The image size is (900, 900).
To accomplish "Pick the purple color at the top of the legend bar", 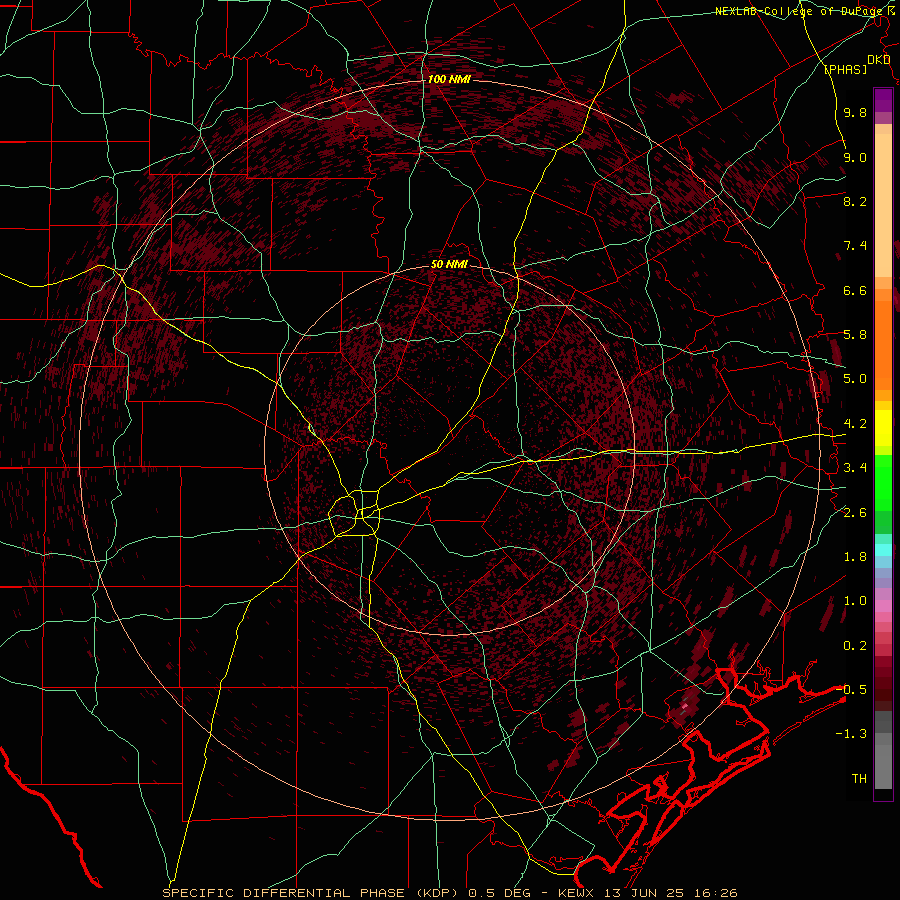I will (x=883, y=100).
